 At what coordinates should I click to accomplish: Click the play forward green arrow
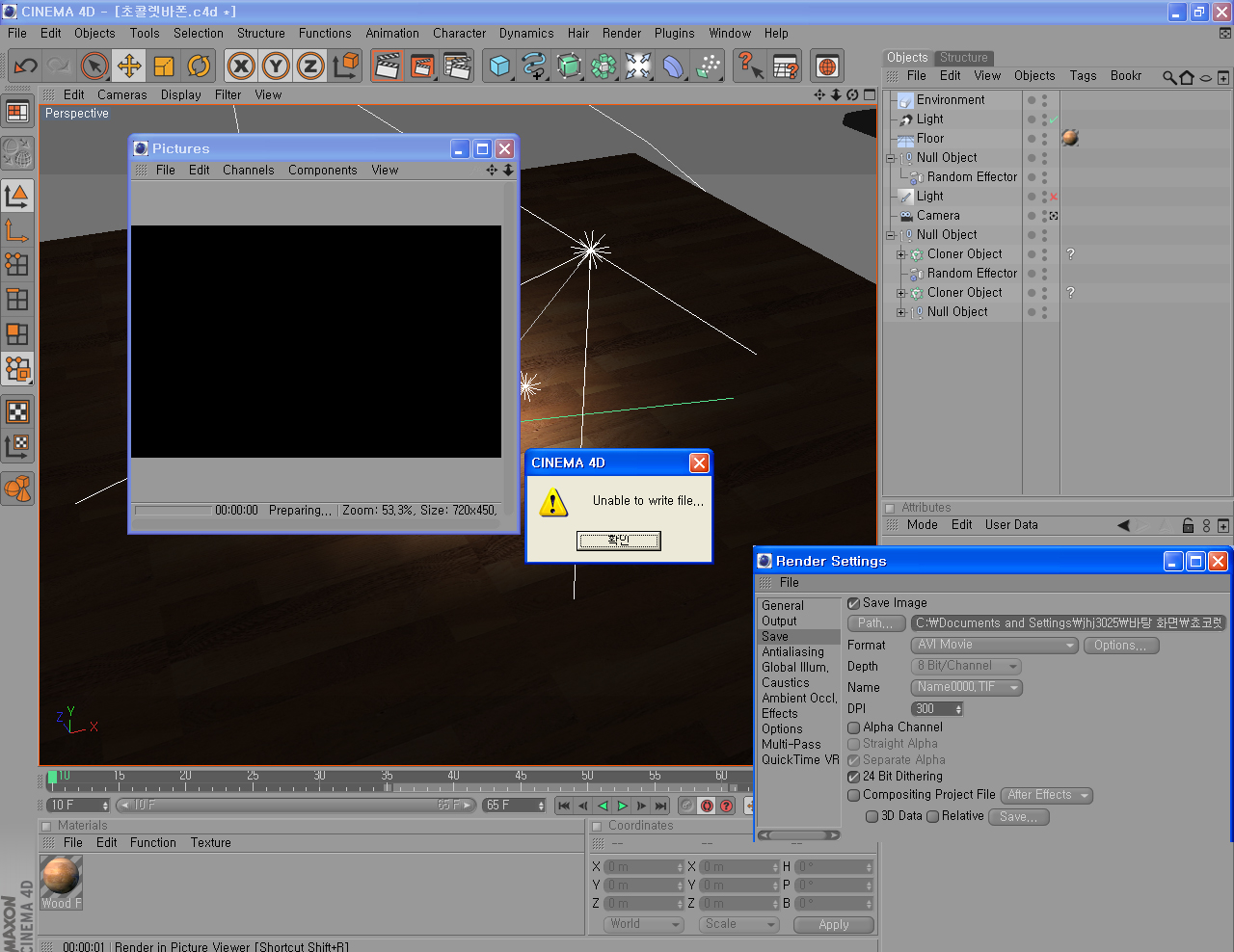pos(623,806)
